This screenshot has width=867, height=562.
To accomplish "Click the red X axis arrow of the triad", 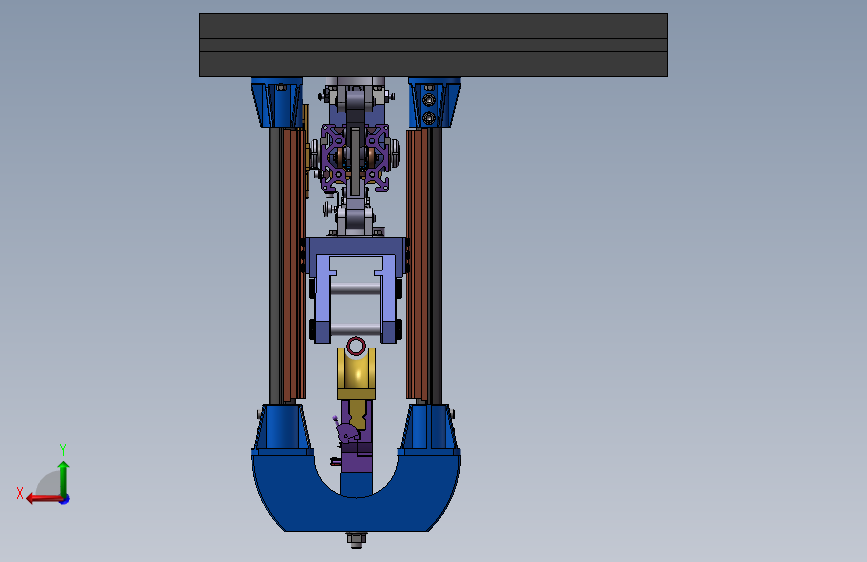I will (x=44, y=499).
